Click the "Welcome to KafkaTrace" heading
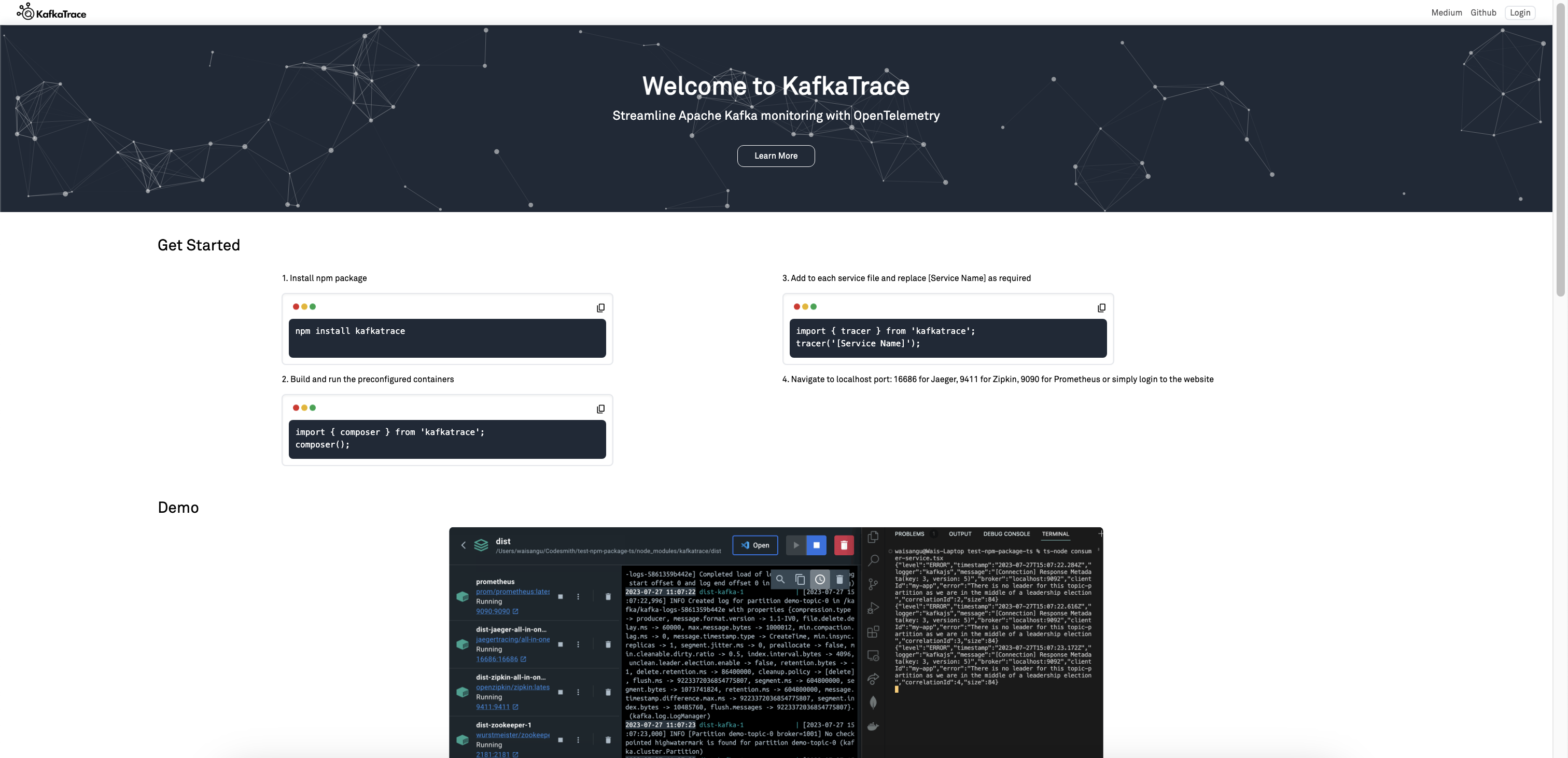Viewport: 1568px width, 758px height. click(x=776, y=86)
